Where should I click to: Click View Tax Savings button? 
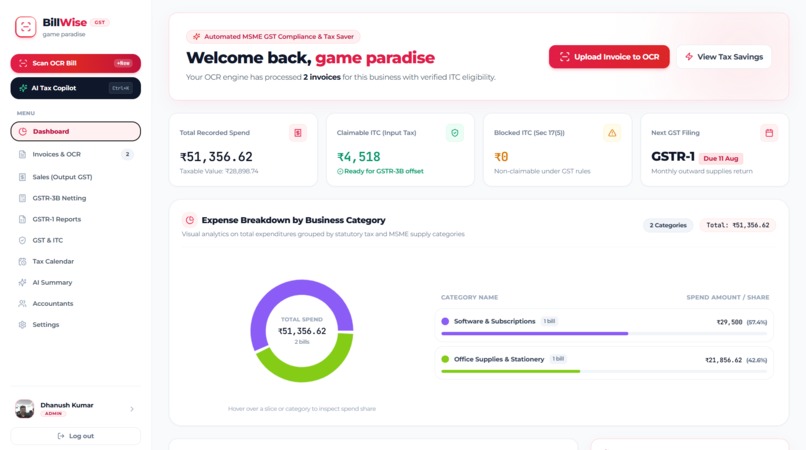(724, 57)
